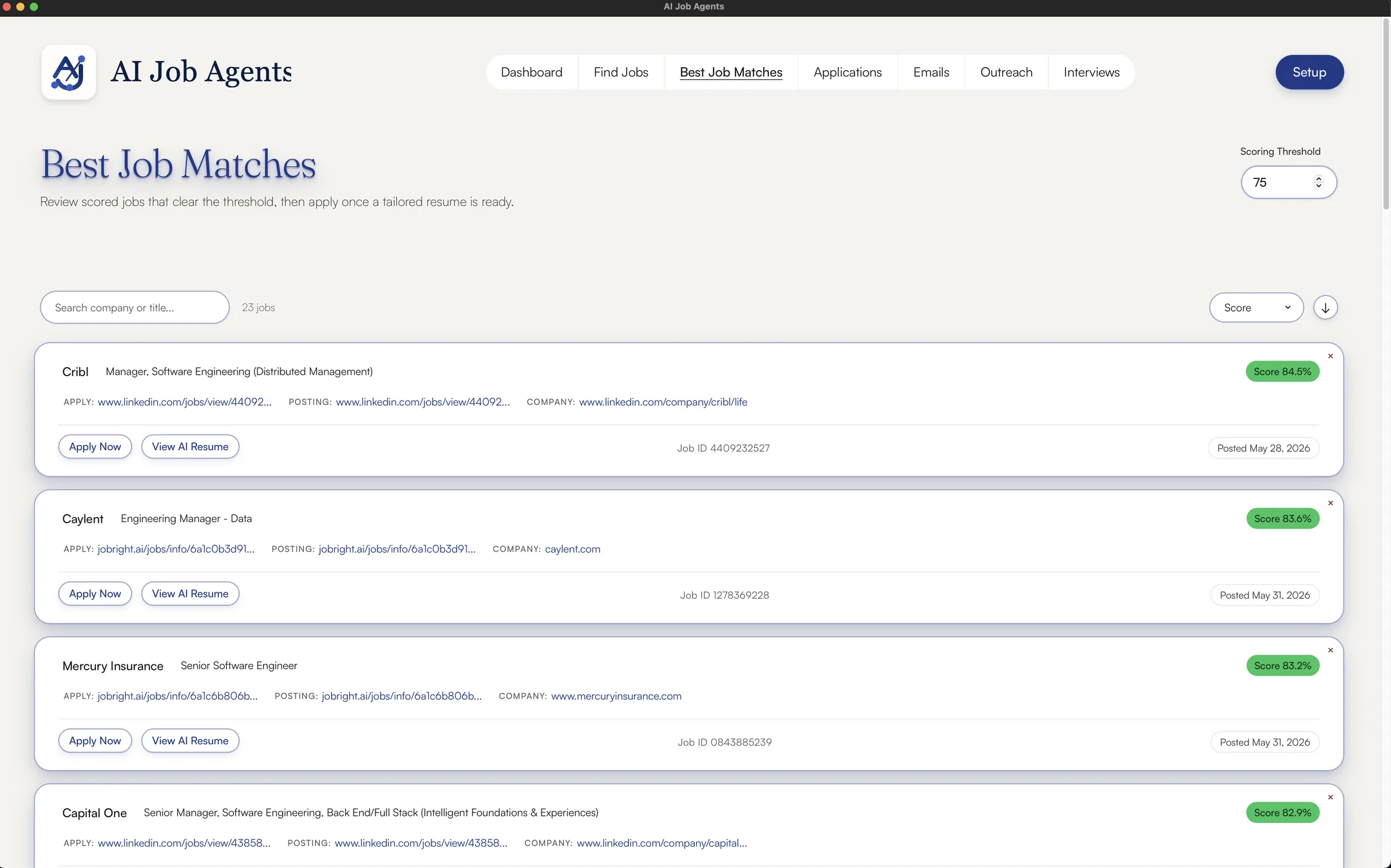Toggle the sort direction arrow button
The width and height of the screenshot is (1391, 868).
coord(1325,308)
